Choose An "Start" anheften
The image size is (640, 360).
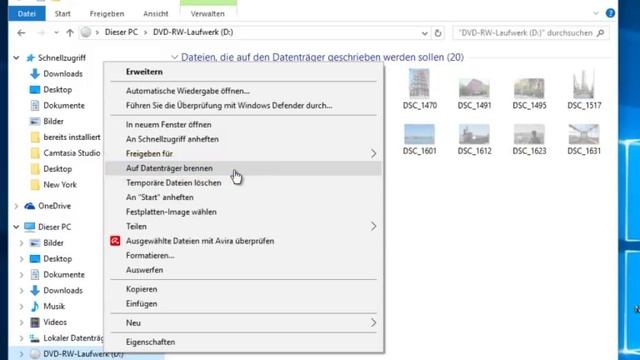(244, 197)
